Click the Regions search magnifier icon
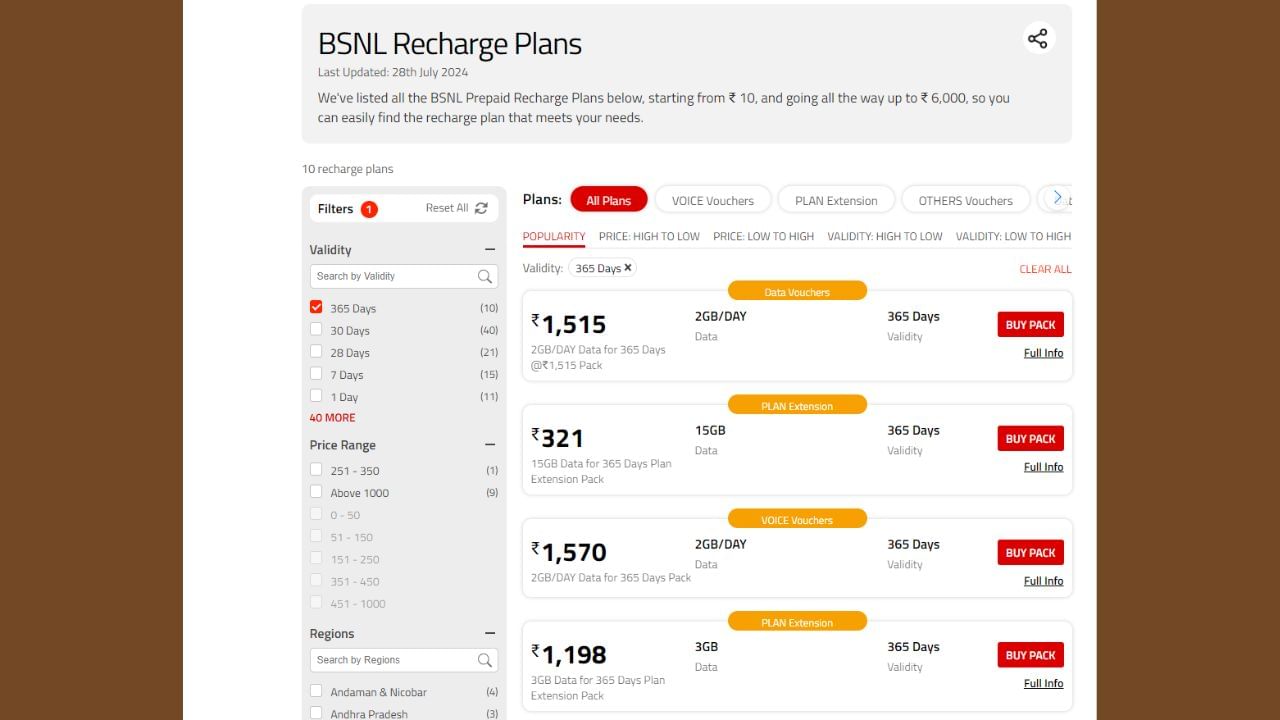Viewport: 1280px width, 720px height. coord(485,660)
